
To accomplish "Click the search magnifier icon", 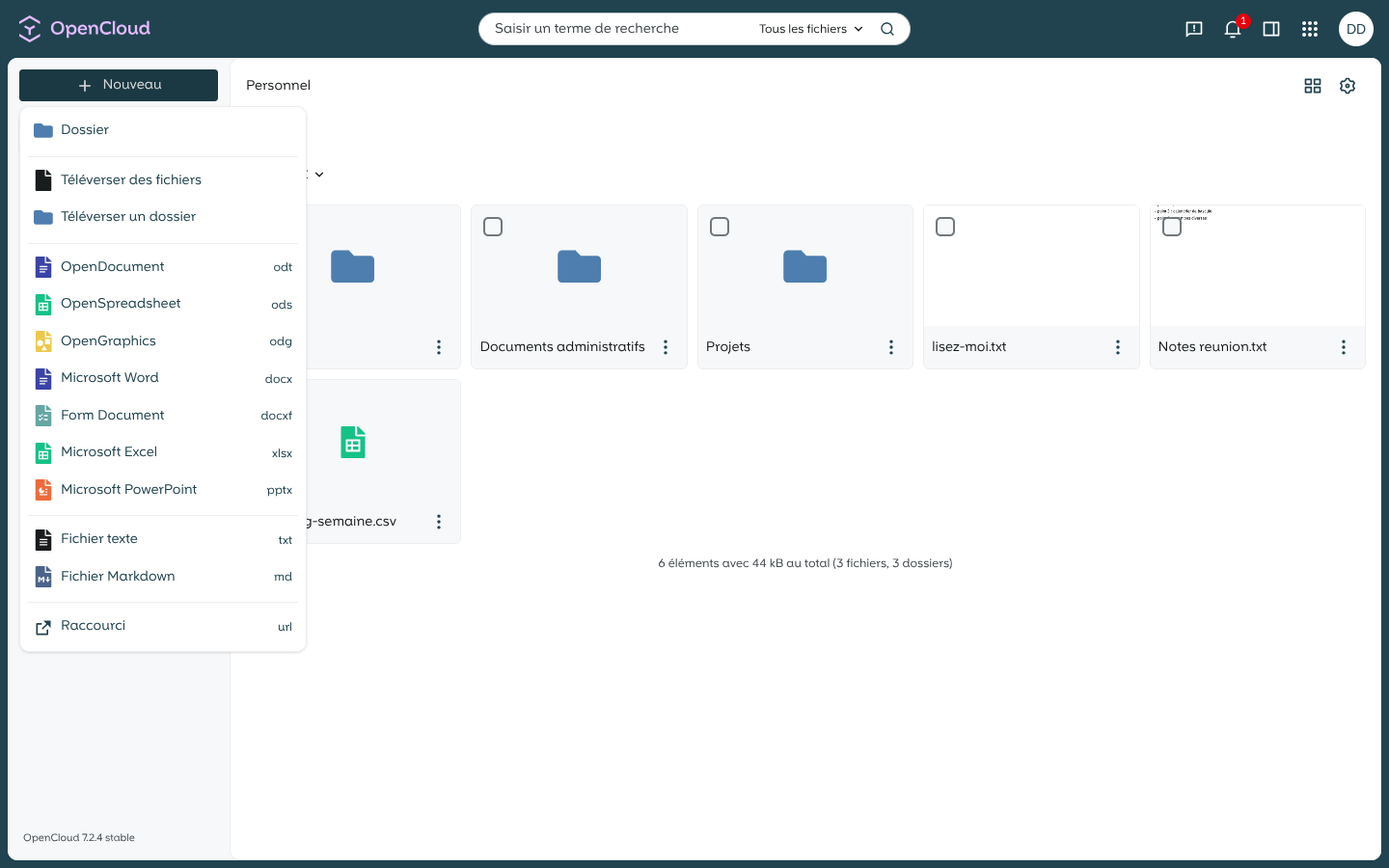I will [x=887, y=29].
